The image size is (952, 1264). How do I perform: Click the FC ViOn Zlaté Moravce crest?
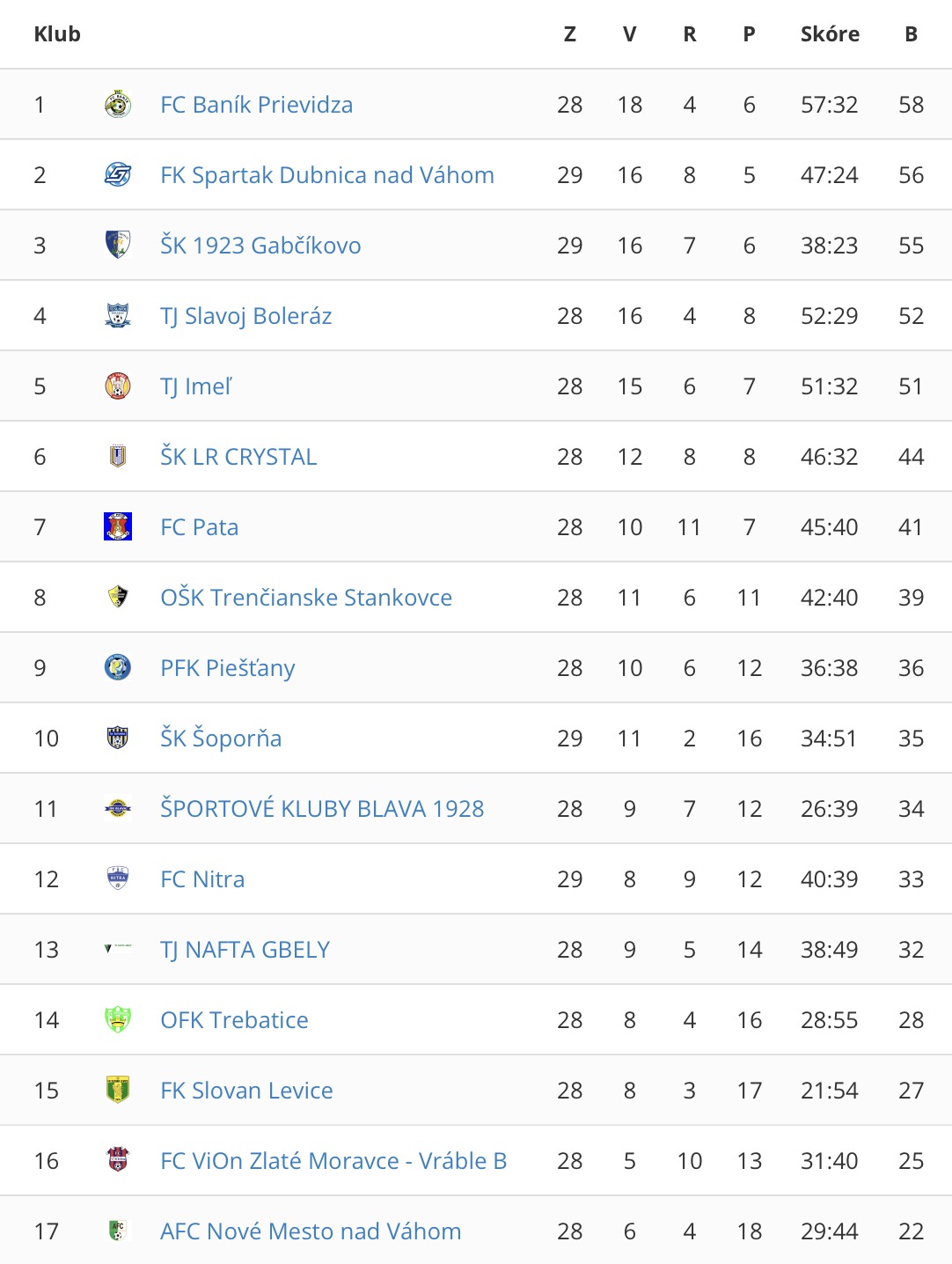pyautogui.click(x=118, y=1161)
